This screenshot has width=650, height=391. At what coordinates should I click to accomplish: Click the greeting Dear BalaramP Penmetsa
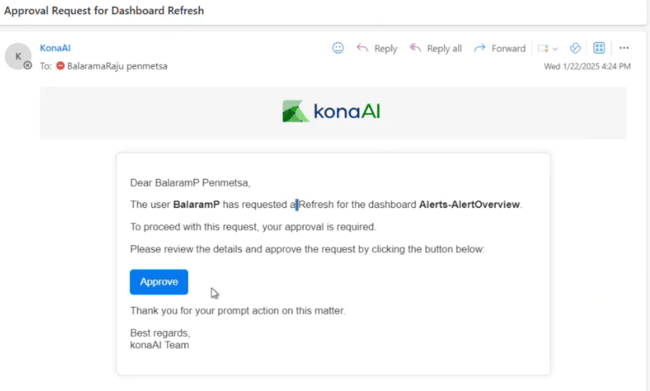pyautogui.click(x=190, y=183)
